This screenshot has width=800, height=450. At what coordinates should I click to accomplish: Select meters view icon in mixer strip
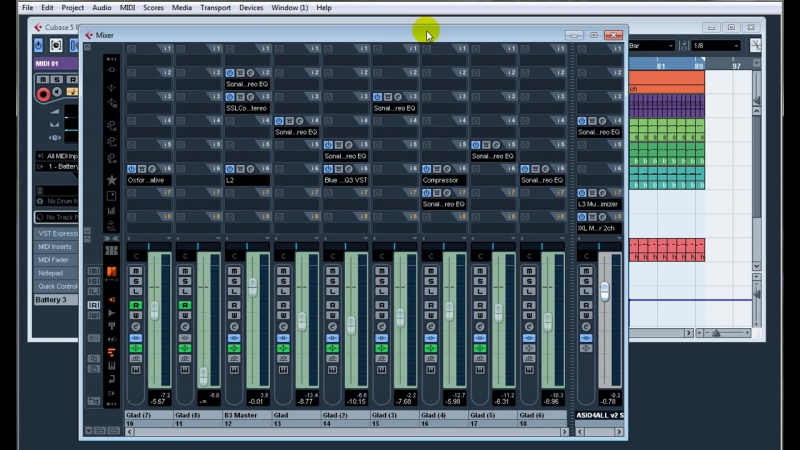pos(111,211)
